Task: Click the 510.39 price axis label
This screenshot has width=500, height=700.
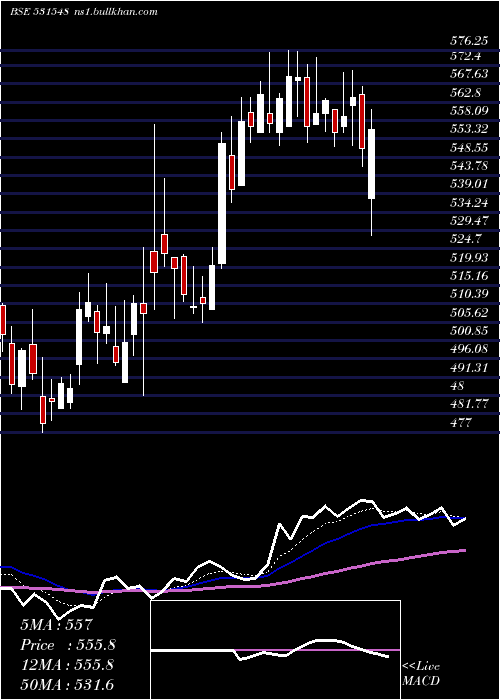Action: pyautogui.click(x=469, y=294)
